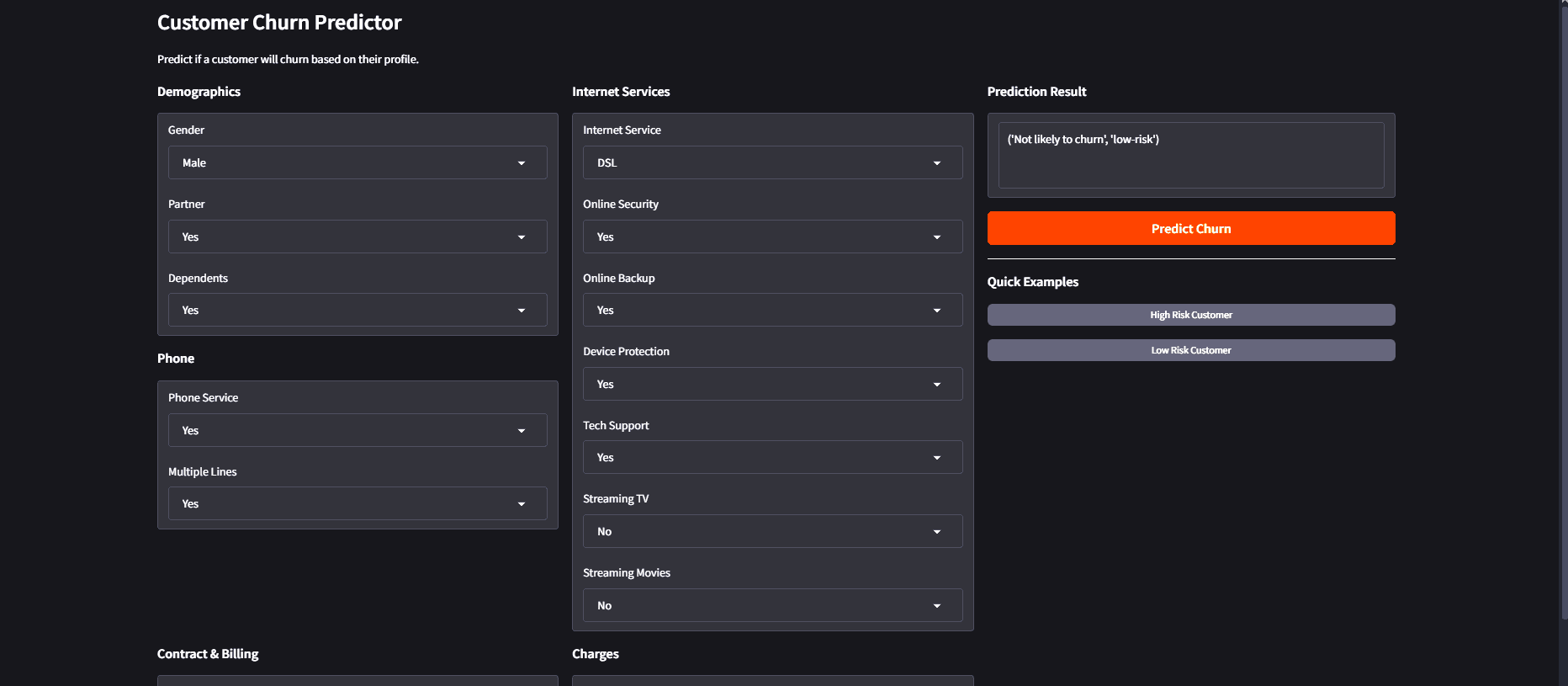
Task: Load the Low Risk Customer example
Action: pyautogui.click(x=1191, y=350)
